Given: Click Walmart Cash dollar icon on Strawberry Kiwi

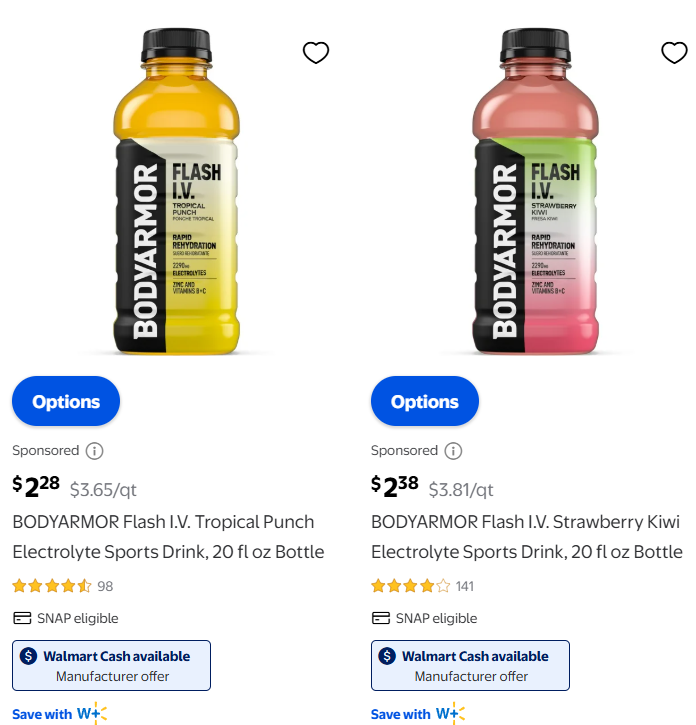Looking at the screenshot, I should (387, 657).
